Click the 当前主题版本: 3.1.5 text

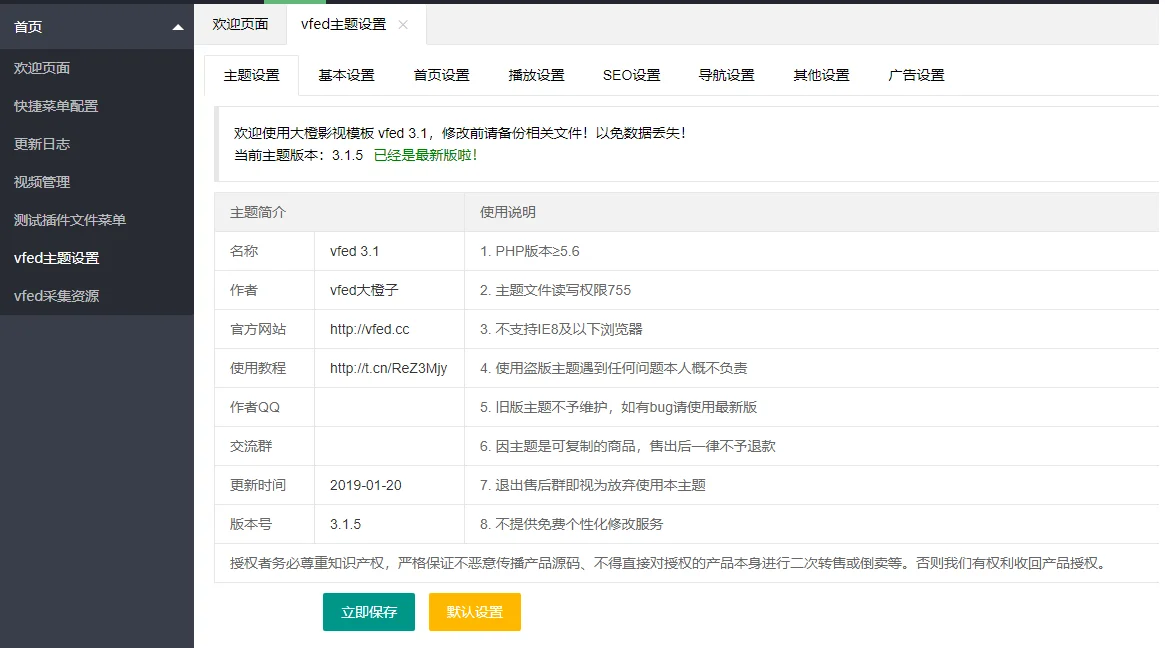pyautogui.click(x=299, y=155)
